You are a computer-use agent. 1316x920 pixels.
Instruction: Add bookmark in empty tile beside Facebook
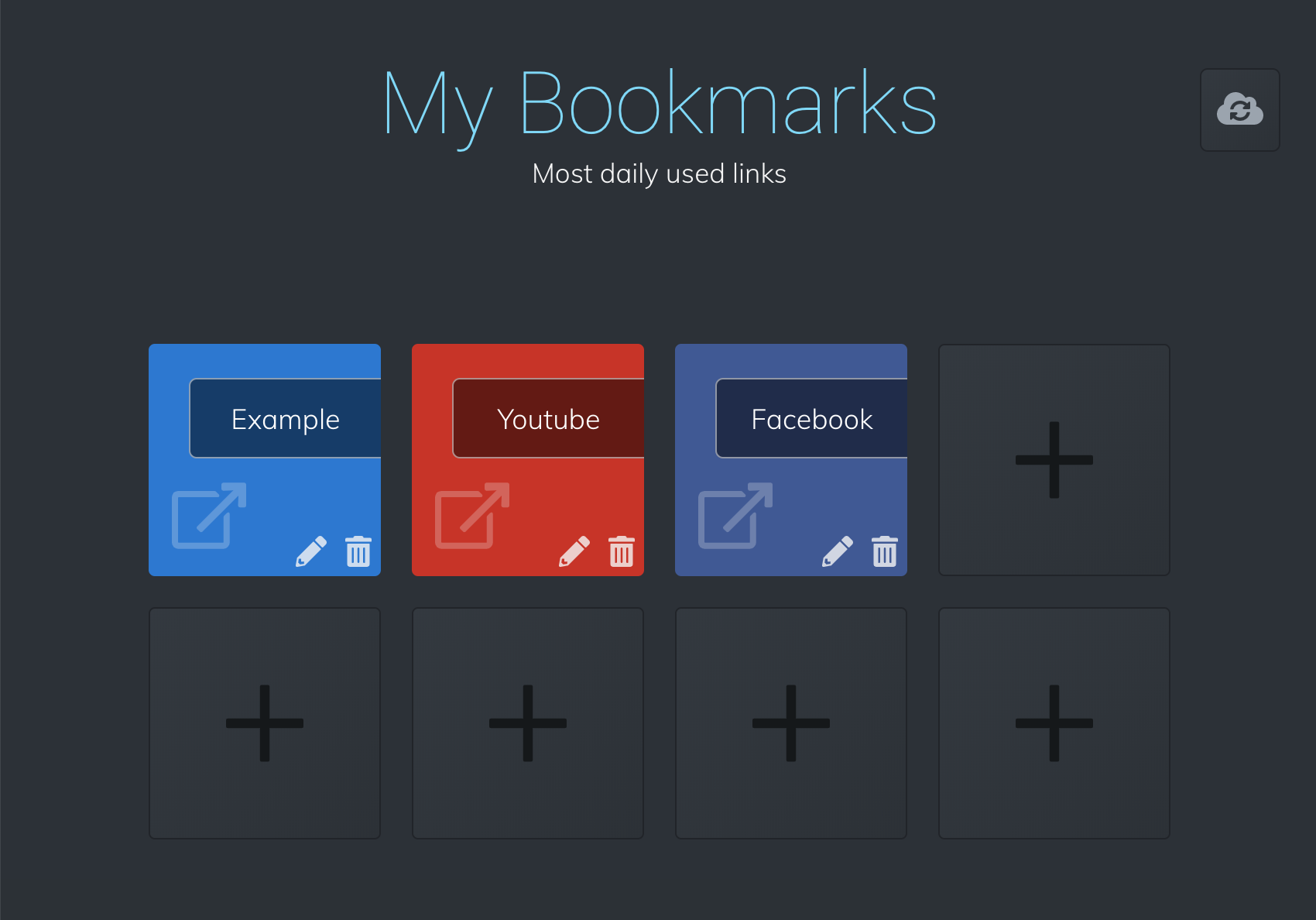click(1054, 460)
